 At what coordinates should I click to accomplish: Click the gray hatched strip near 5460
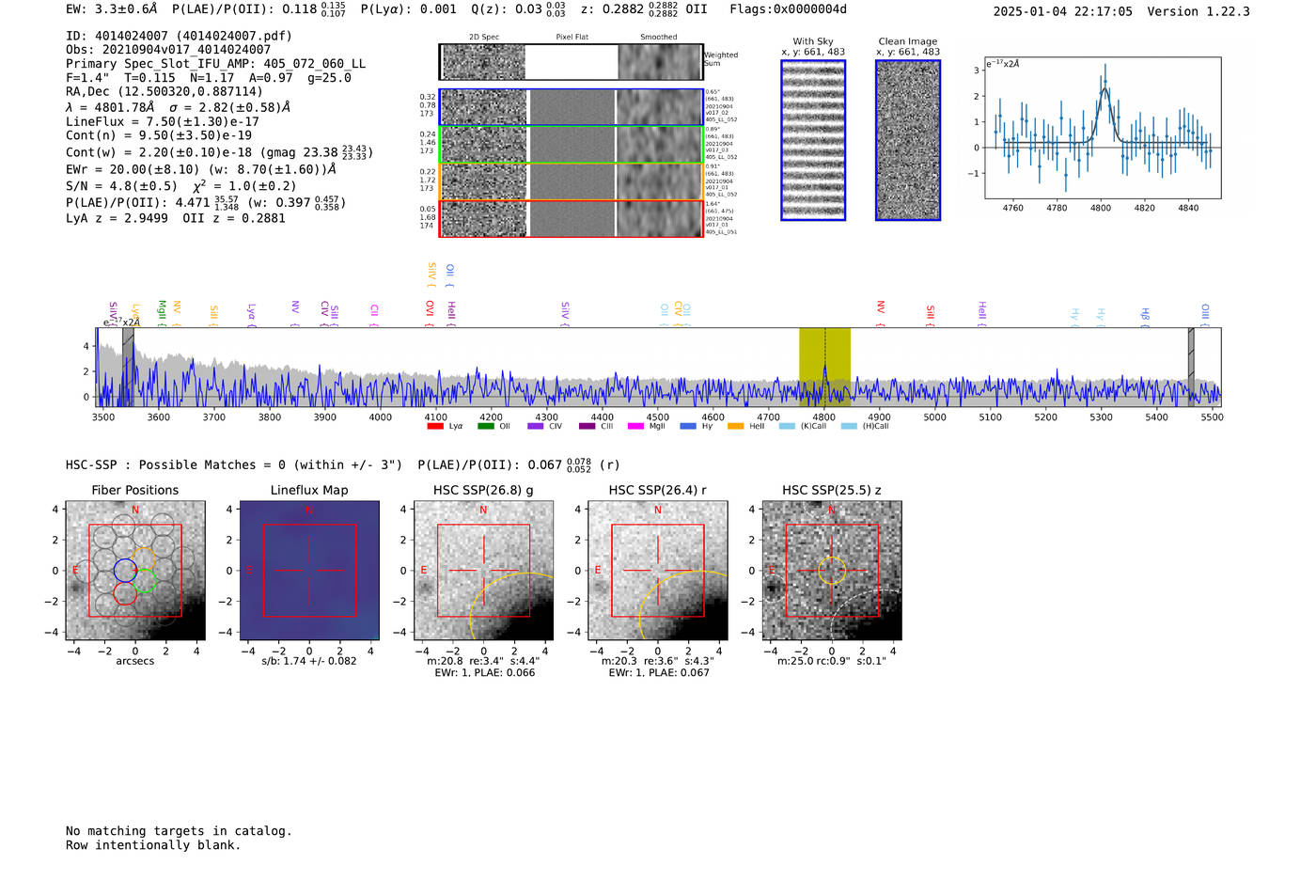click(x=1191, y=368)
